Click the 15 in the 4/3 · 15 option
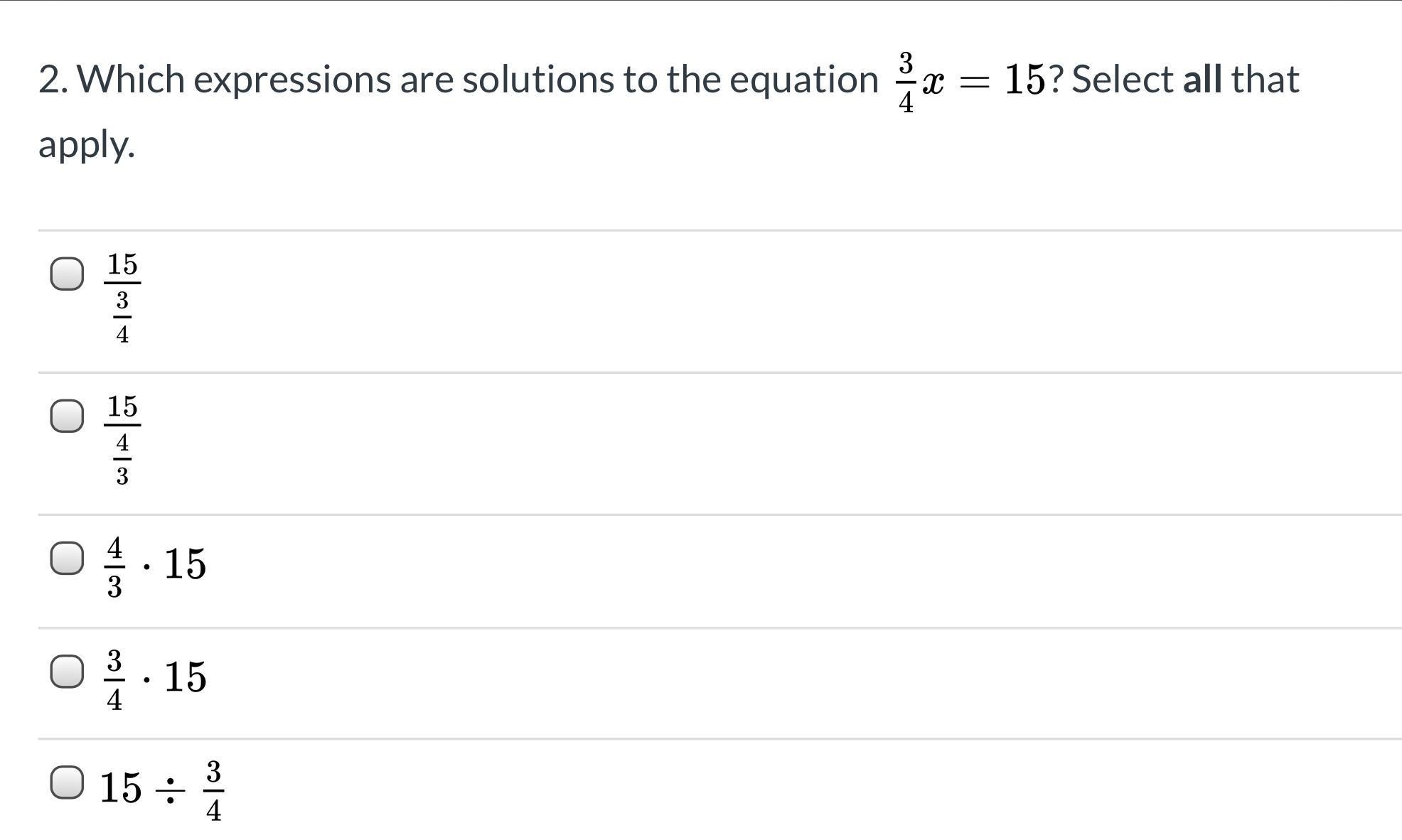1402x840 pixels. tap(185, 564)
